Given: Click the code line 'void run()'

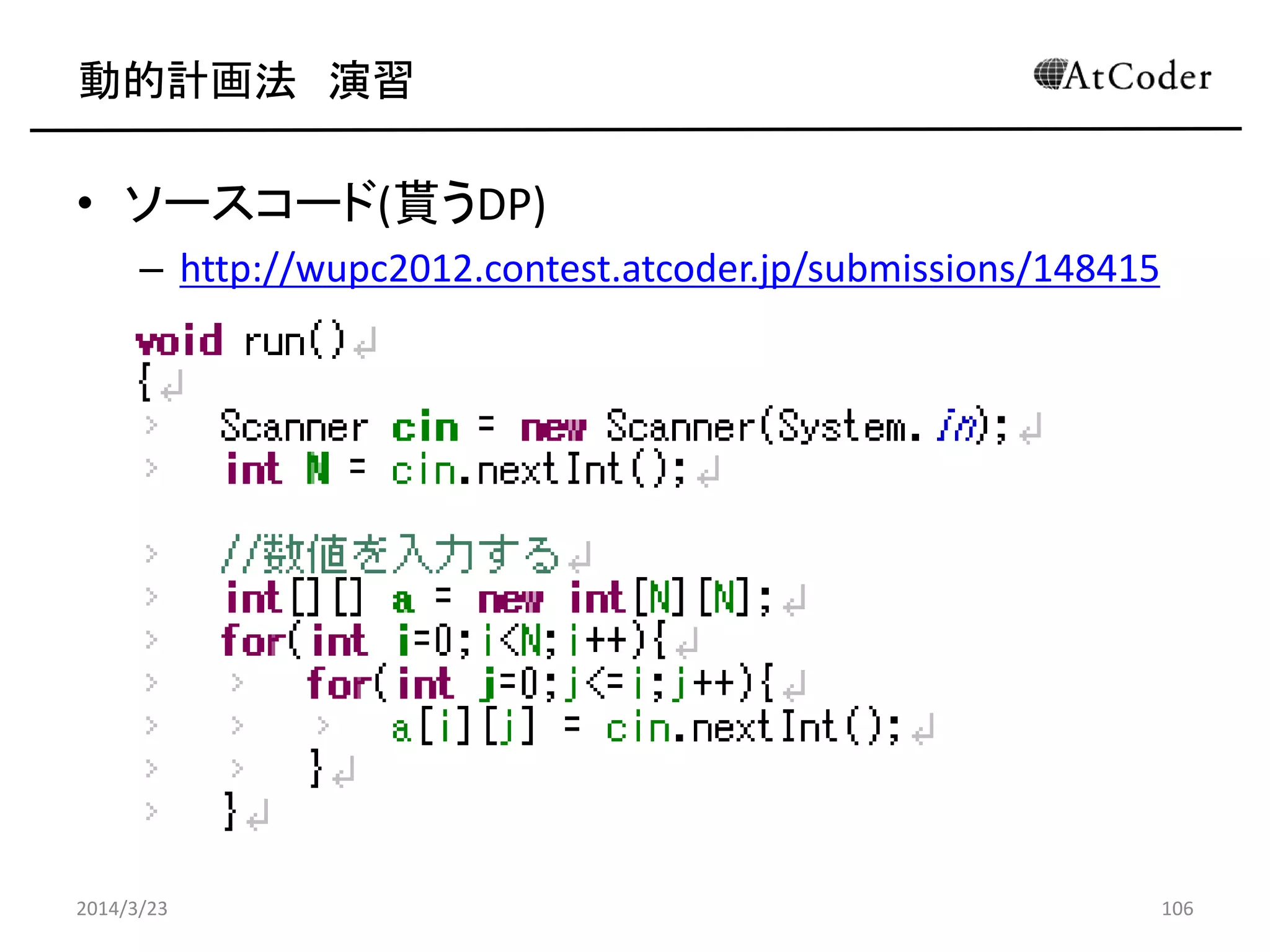Looking at the screenshot, I should 241,340.
